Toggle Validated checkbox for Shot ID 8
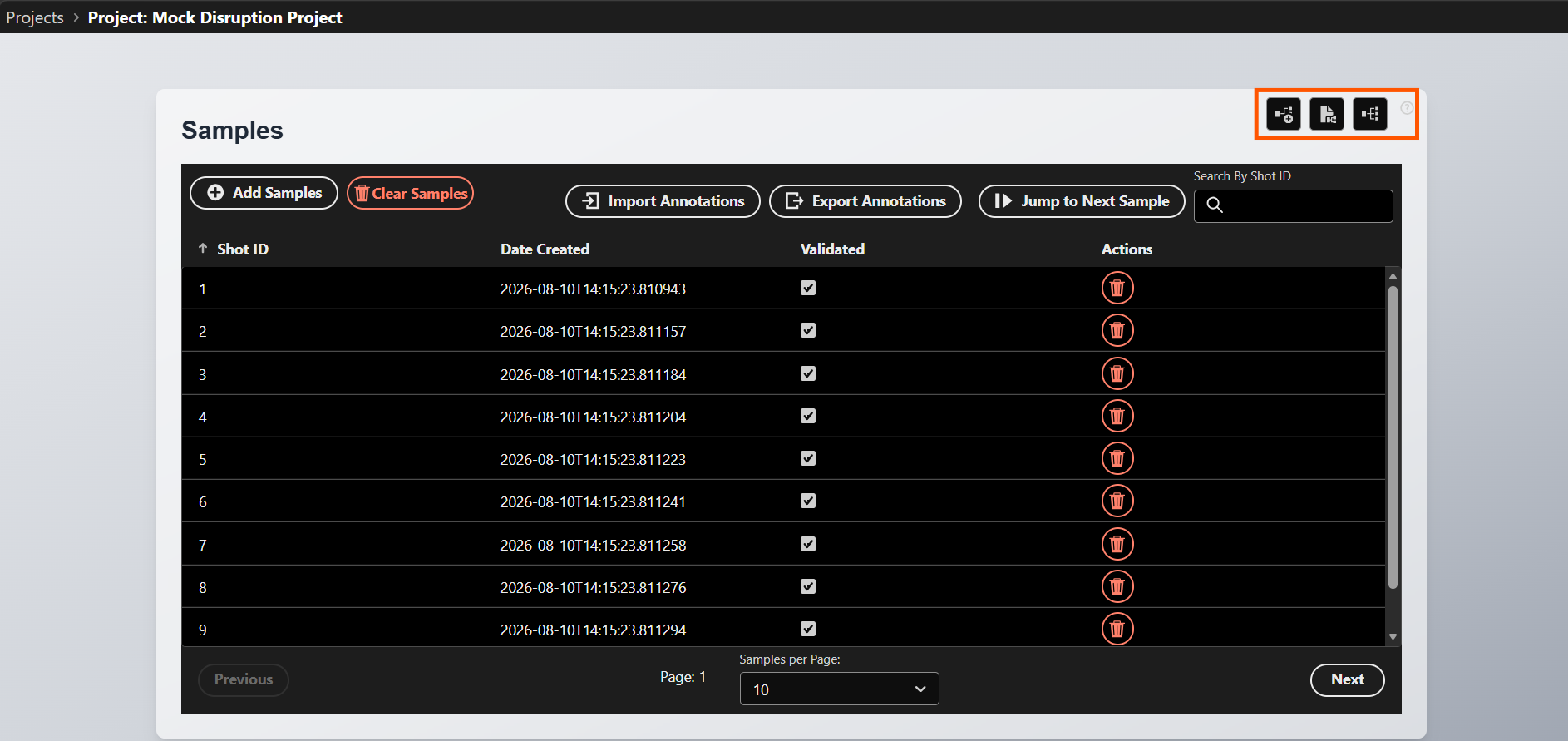The image size is (1568, 741). (x=808, y=586)
